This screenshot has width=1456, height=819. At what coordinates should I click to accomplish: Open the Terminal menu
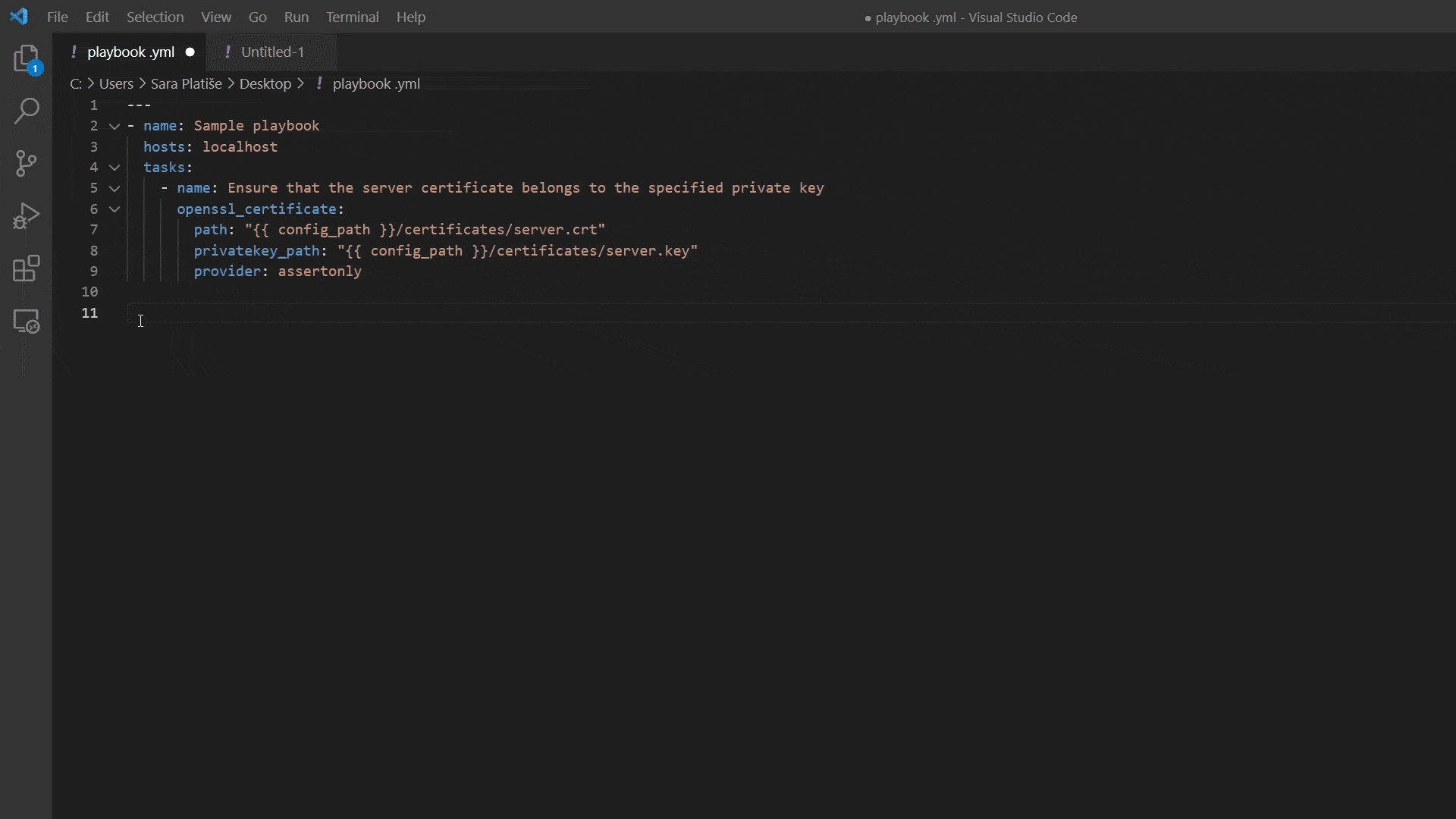click(352, 17)
